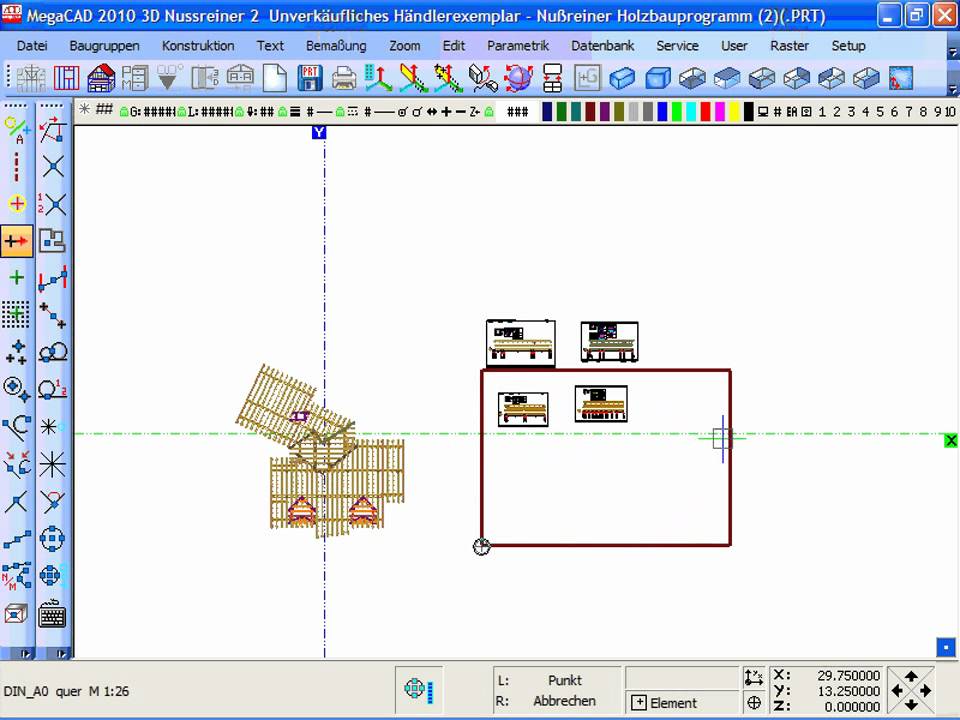Select the two circles tangent tool
Viewport: 960px width, 720px height.
coord(53,352)
